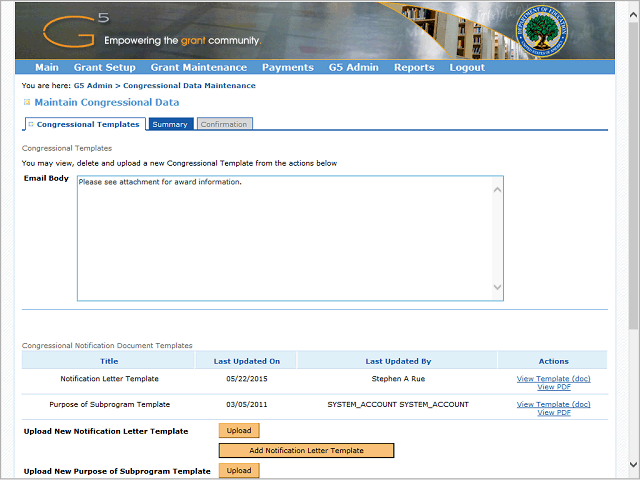640x480 pixels.
Task: Click Logout in the navigation bar
Action: [x=467, y=67]
